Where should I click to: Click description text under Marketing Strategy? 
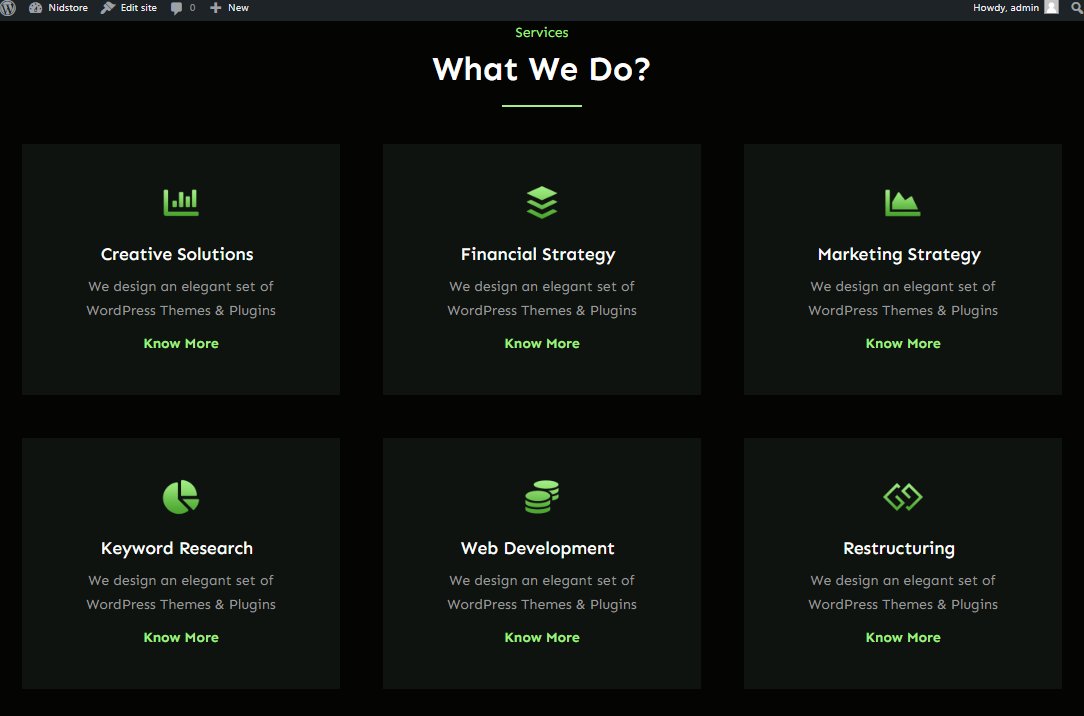click(903, 299)
